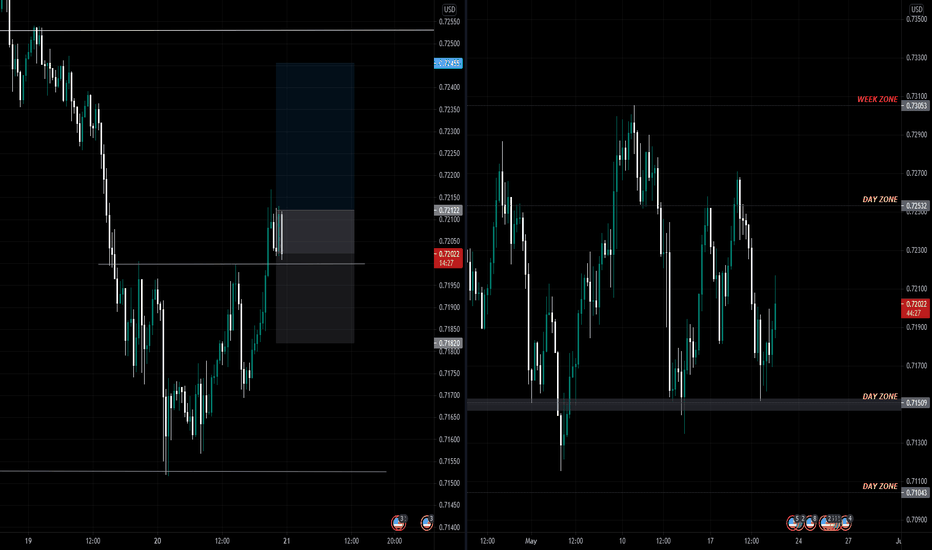Open economic event icon beside the 0.71400 price
The height and width of the screenshot is (550, 932).
pyautogui.click(x=427, y=523)
